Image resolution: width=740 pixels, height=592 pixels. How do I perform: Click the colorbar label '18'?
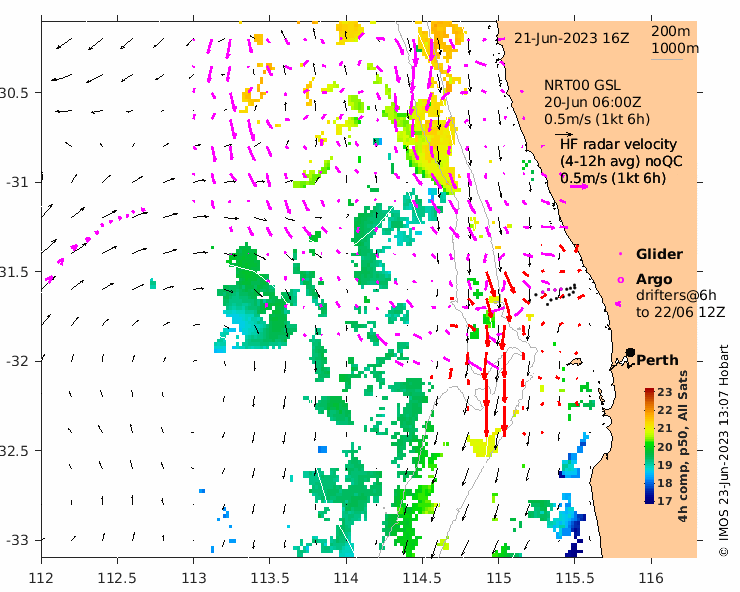665,483
